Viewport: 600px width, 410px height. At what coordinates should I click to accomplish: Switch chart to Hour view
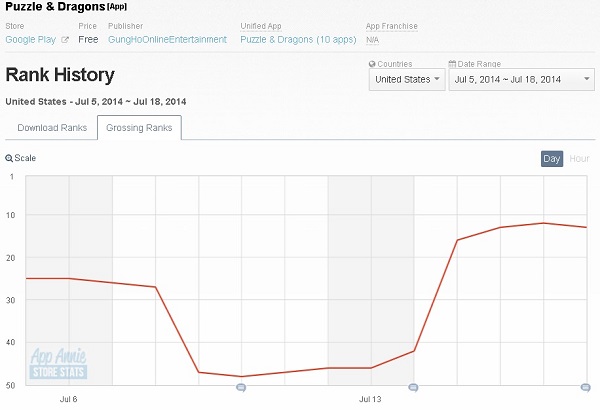pyautogui.click(x=579, y=159)
